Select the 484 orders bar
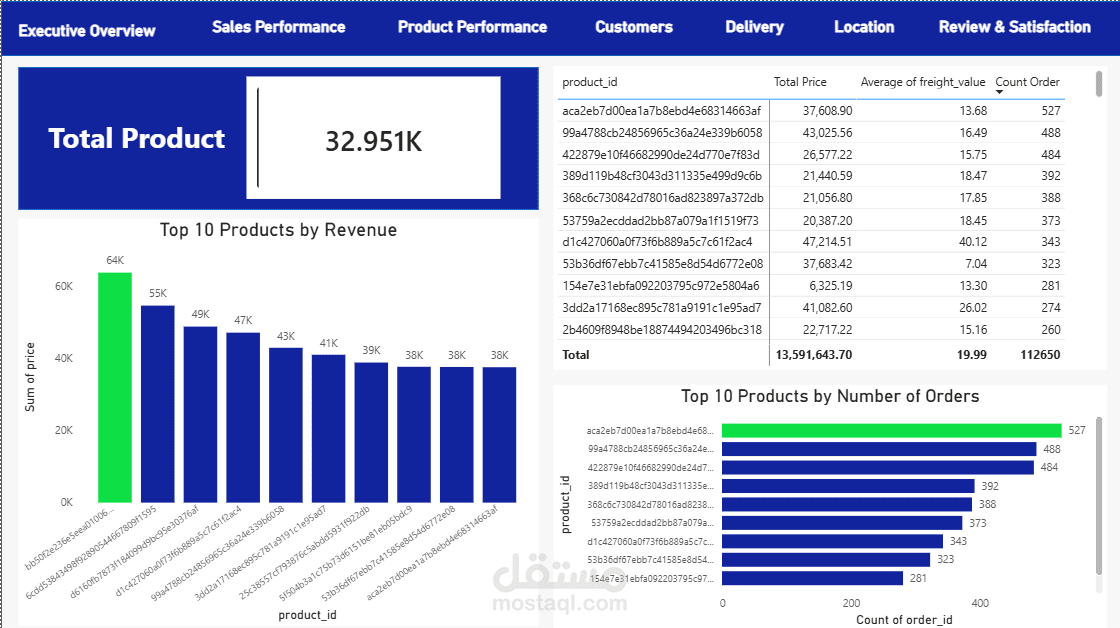Image resolution: width=1120 pixels, height=628 pixels. [878, 467]
